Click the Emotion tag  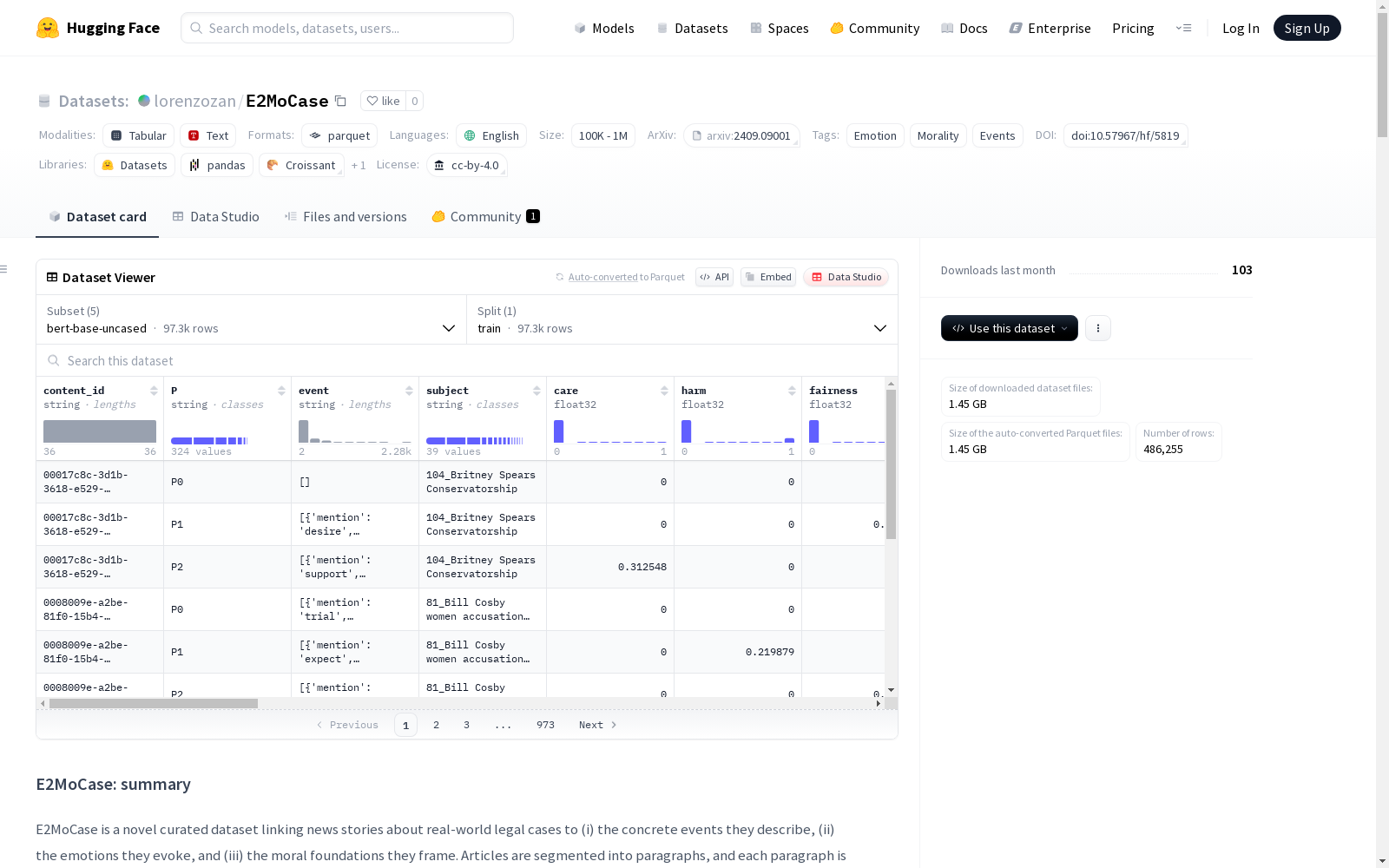click(x=875, y=135)
